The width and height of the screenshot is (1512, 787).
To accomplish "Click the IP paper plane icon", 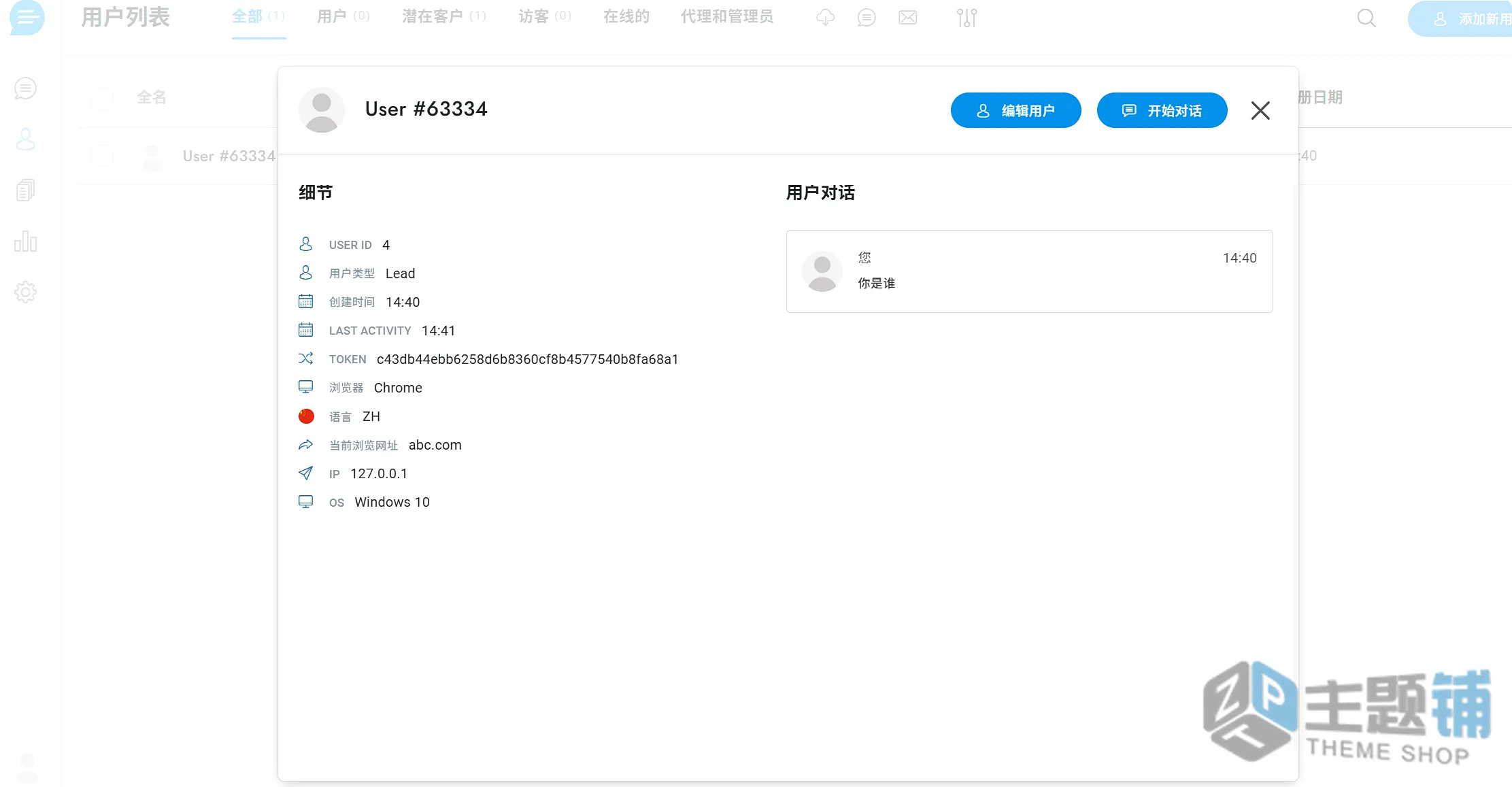I will click(306, 473).
